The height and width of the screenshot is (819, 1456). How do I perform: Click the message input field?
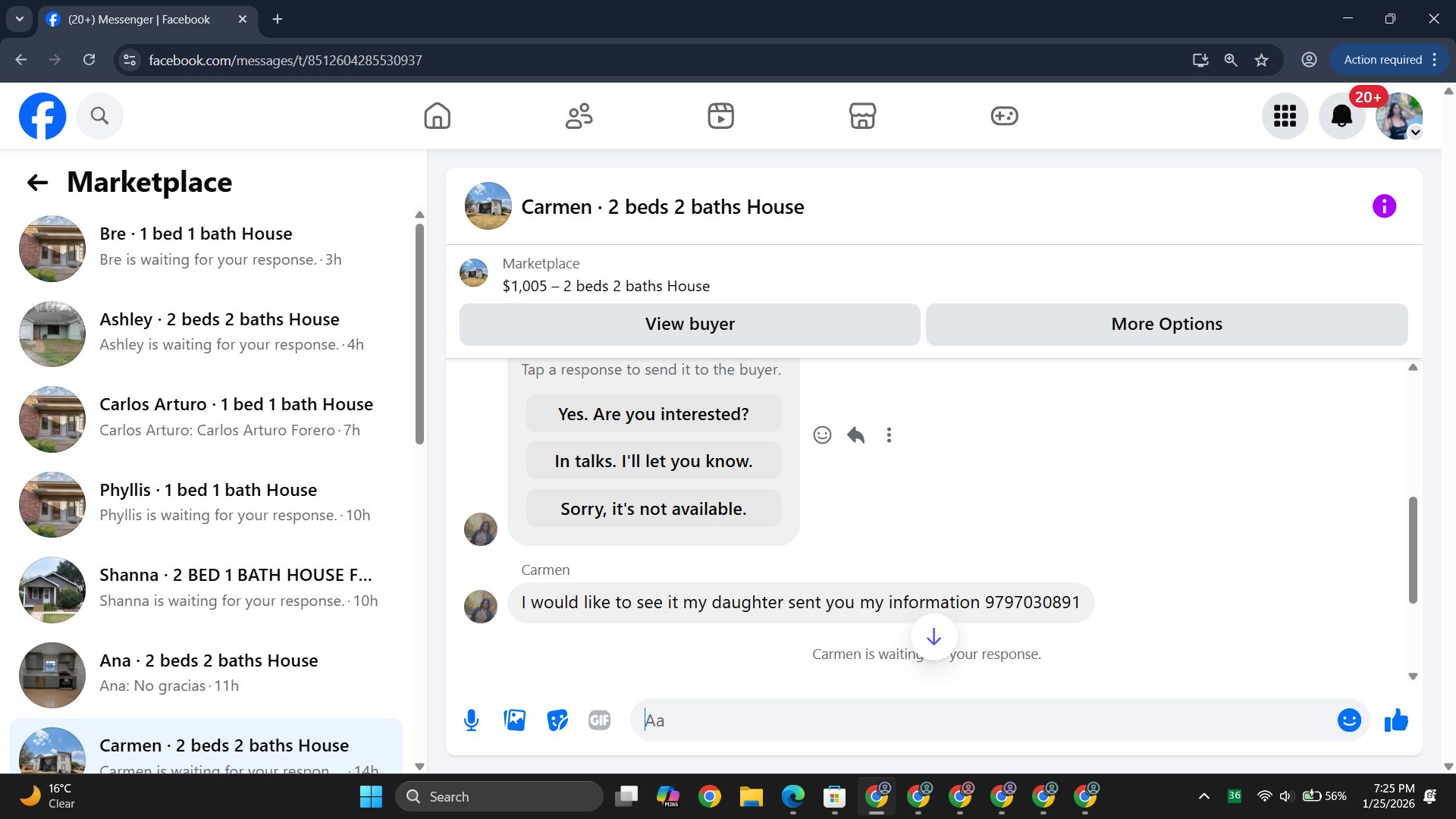(x=983, y=720)
